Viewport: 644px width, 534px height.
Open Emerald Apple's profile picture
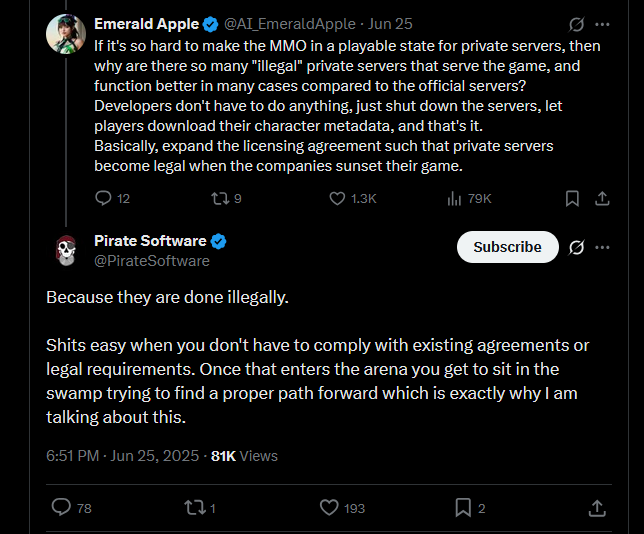(x=66, y=34)
